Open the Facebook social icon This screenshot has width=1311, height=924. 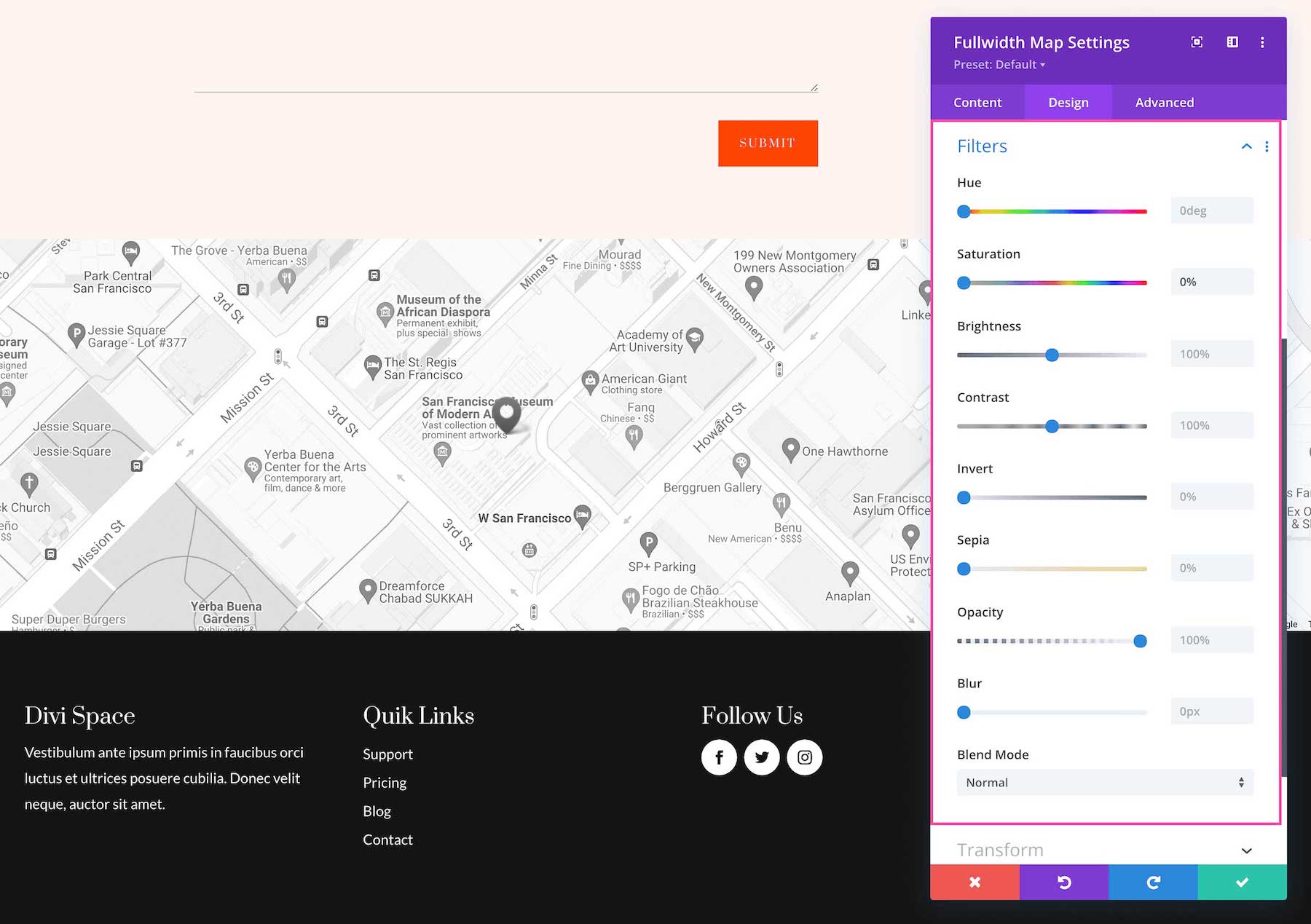(719, 757)
